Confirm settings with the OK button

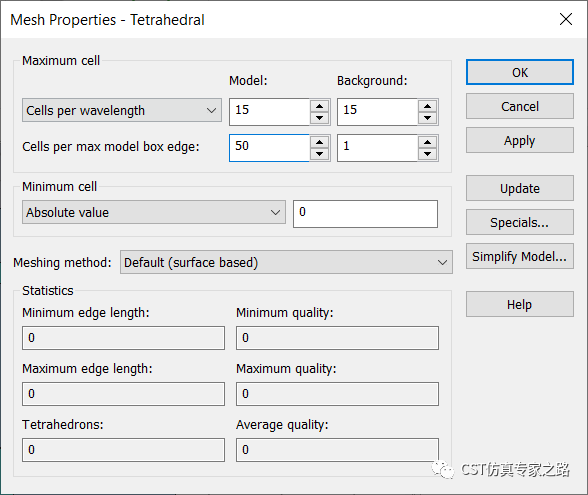[x=520, y=72]
